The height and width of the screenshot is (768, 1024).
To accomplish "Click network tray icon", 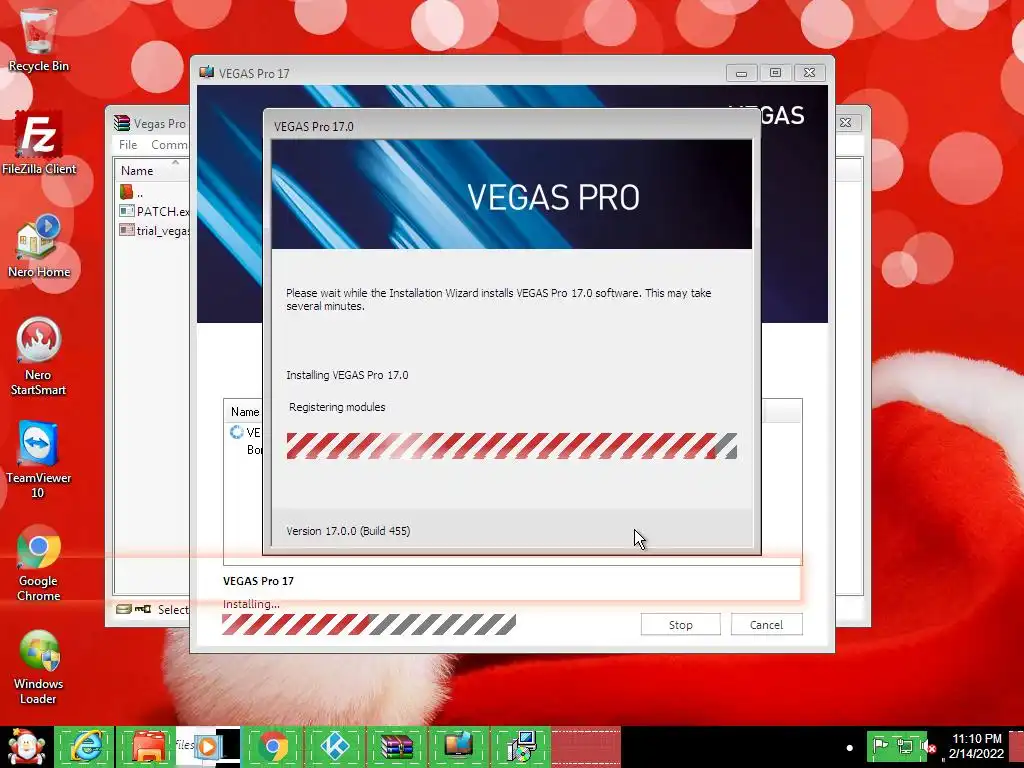I will 904,746.
